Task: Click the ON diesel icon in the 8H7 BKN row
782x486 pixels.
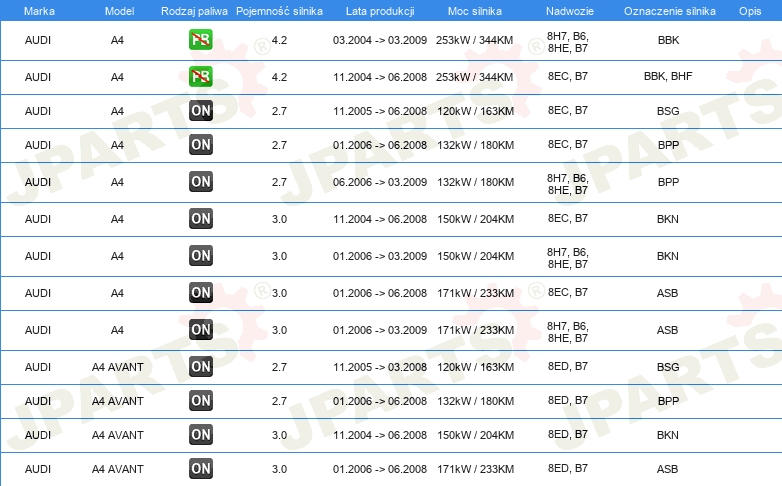Action: 201,255
